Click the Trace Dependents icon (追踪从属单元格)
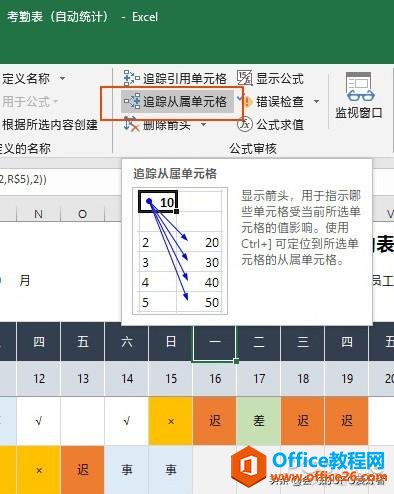394x494 pixels. tap(132, 101)
